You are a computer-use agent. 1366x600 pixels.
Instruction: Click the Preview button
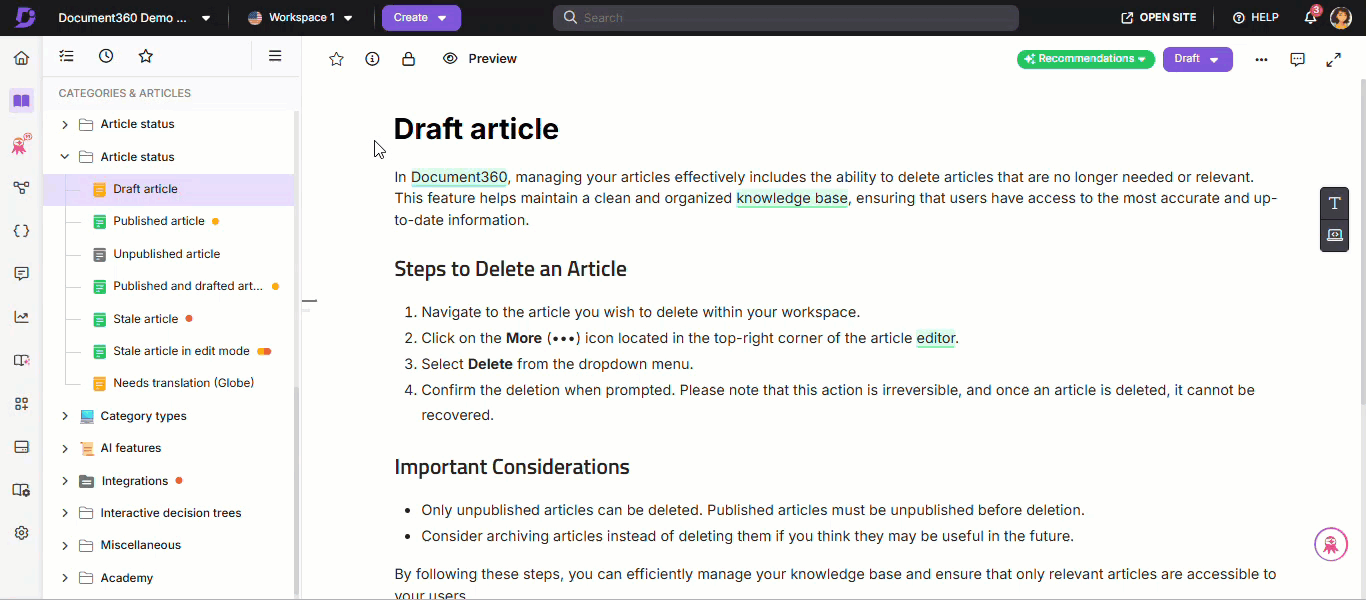pyautogui.click(x=480, y=59)
